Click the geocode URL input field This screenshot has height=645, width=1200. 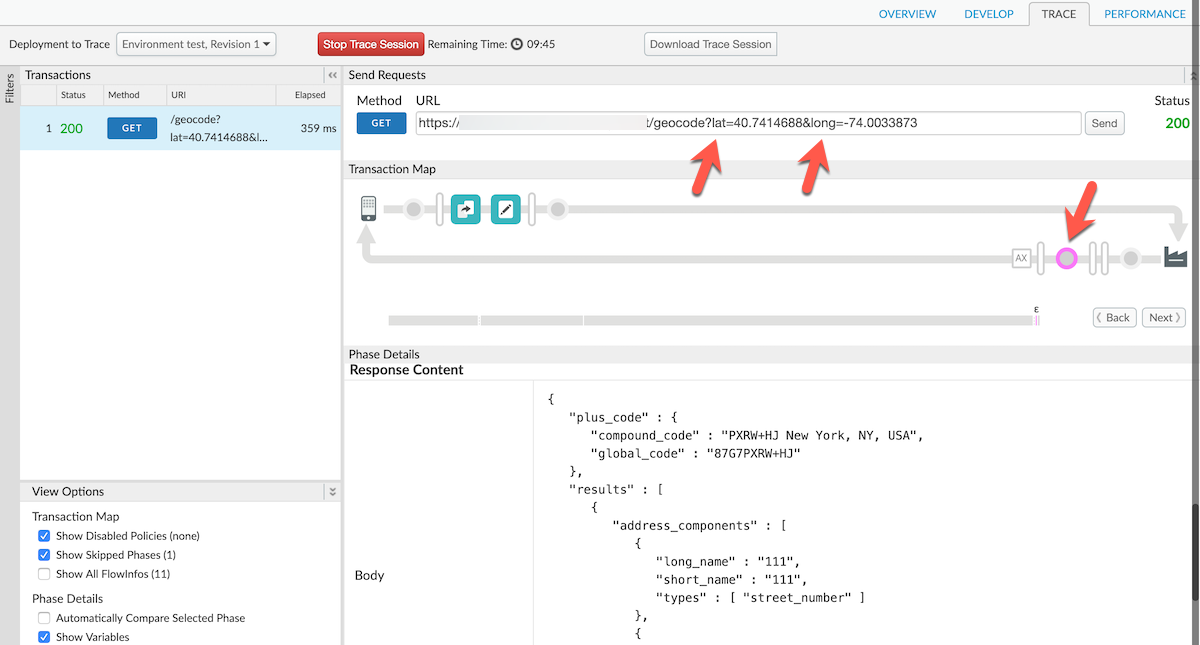[747, 123]
